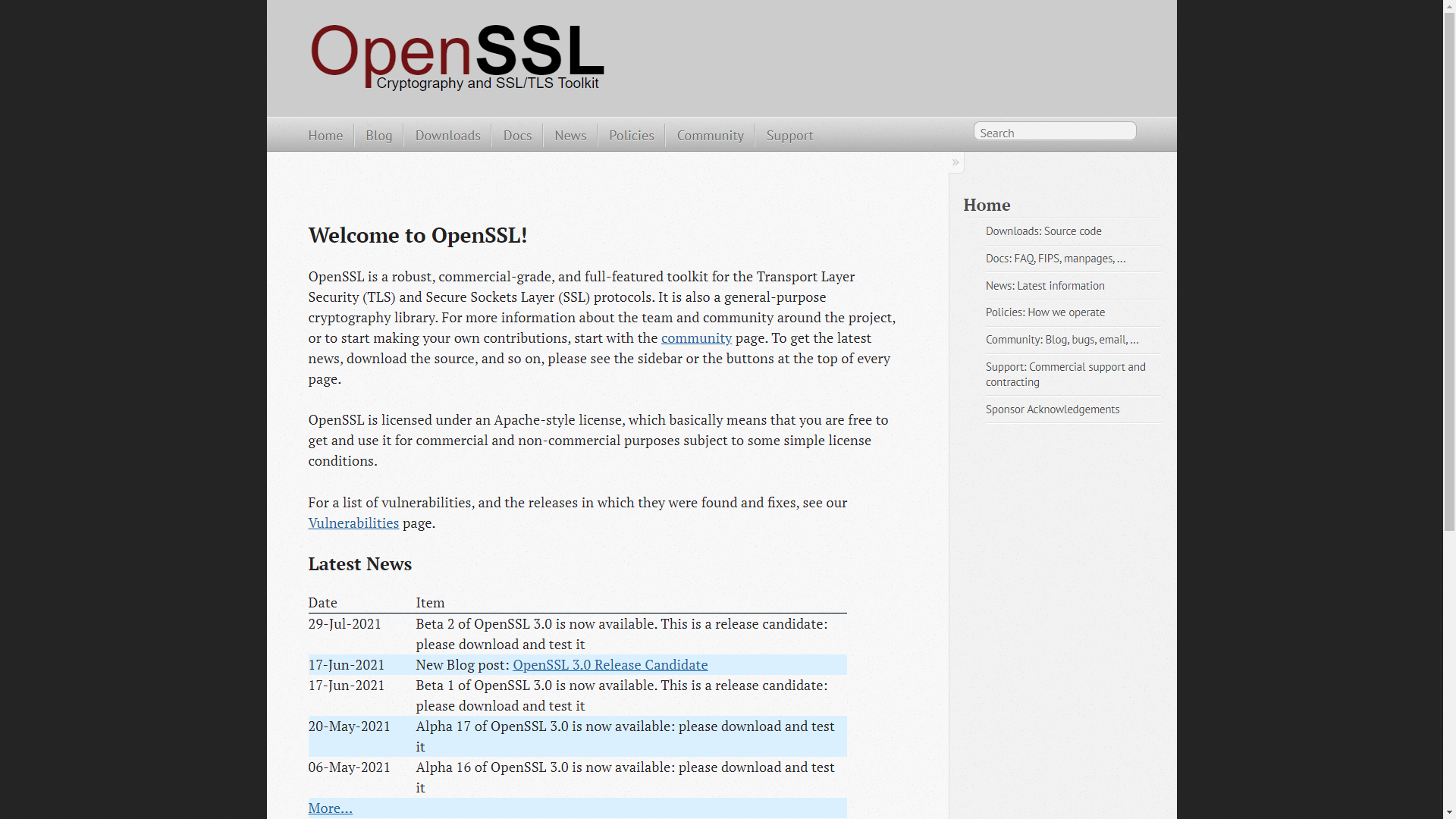Open the Home navigation item
The width and height of the screenshot is (1456, 819).
[325, 136]
